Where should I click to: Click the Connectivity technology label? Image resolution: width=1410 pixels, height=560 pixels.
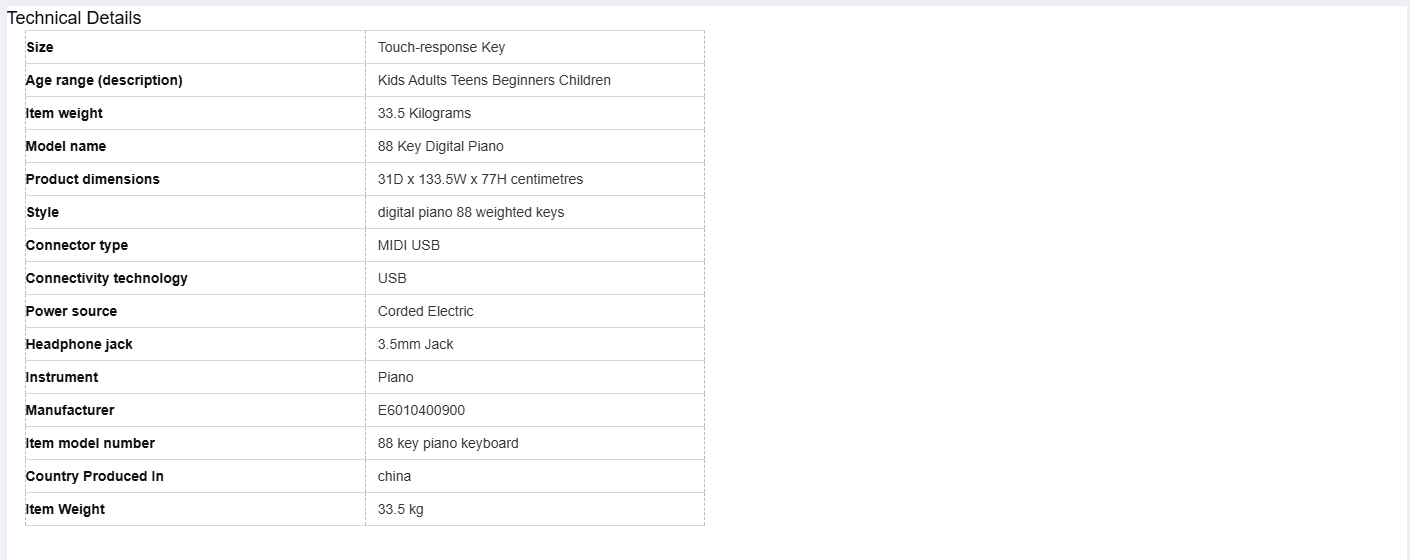pyautogui.click(x=107, y=278)
